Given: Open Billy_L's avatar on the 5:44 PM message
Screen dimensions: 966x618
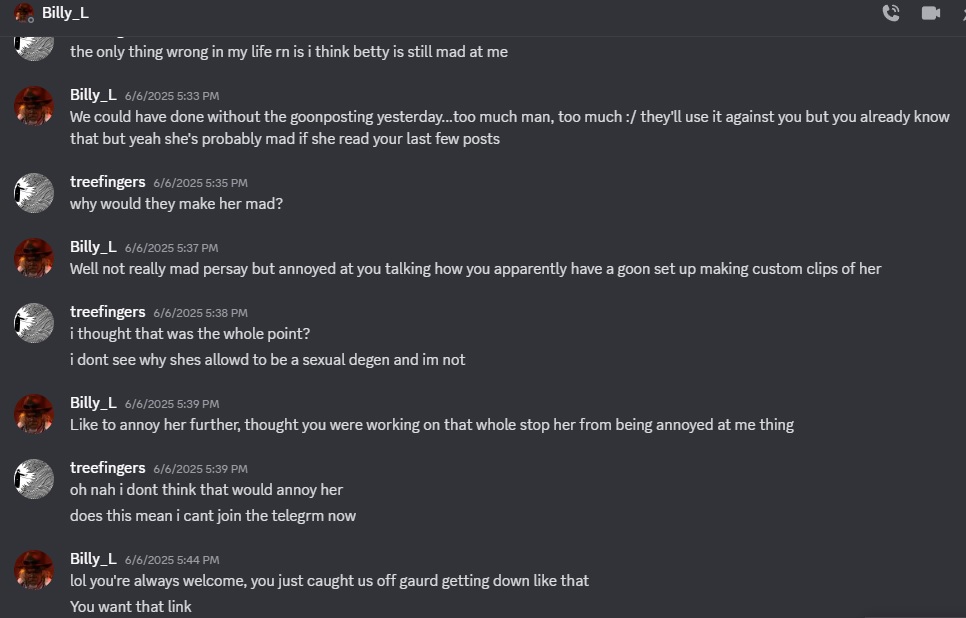Looking at the screenshot, I should click(x=34, y=570).
